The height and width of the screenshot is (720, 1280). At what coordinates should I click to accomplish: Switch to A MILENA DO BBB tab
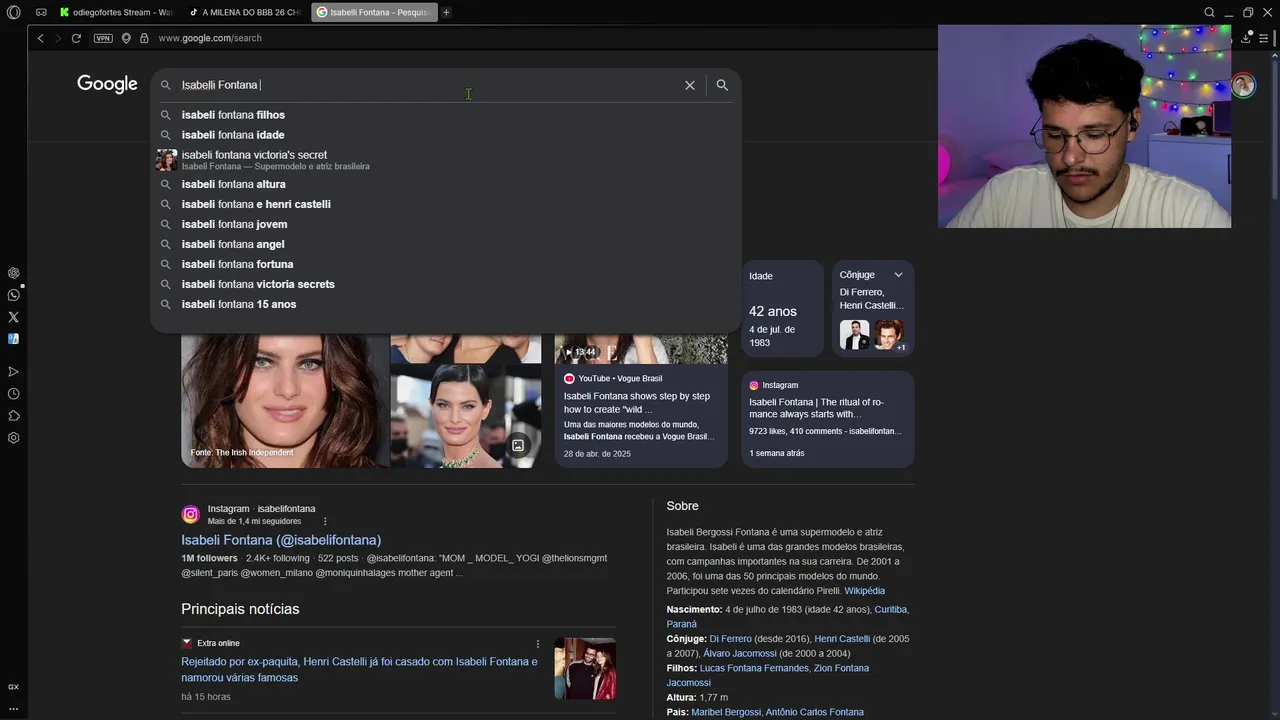tap(245, 12)
